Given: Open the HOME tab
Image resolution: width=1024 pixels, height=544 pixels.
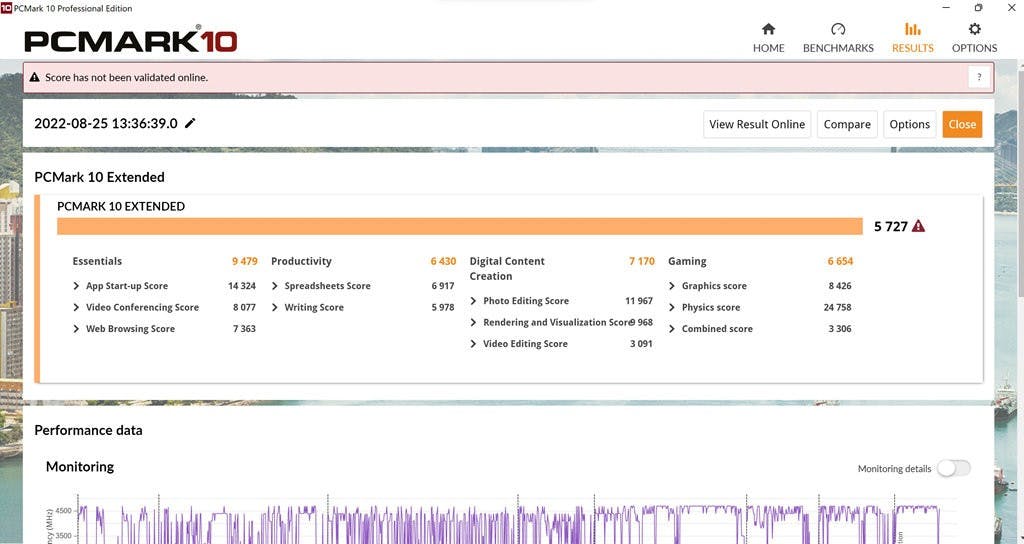Looking at the screenshot, I should coord(768,38).
